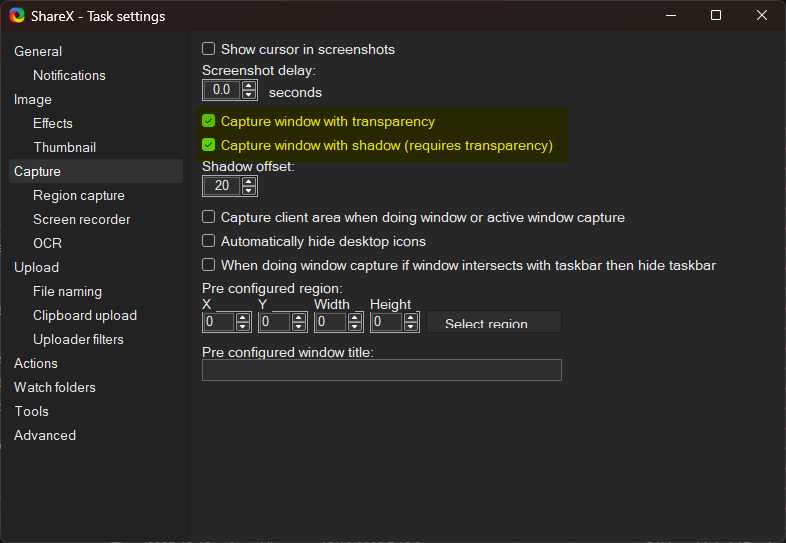Increase Screenshot delay with up arrow
Viewport: 786px width, 543px height.
point(249,86)
